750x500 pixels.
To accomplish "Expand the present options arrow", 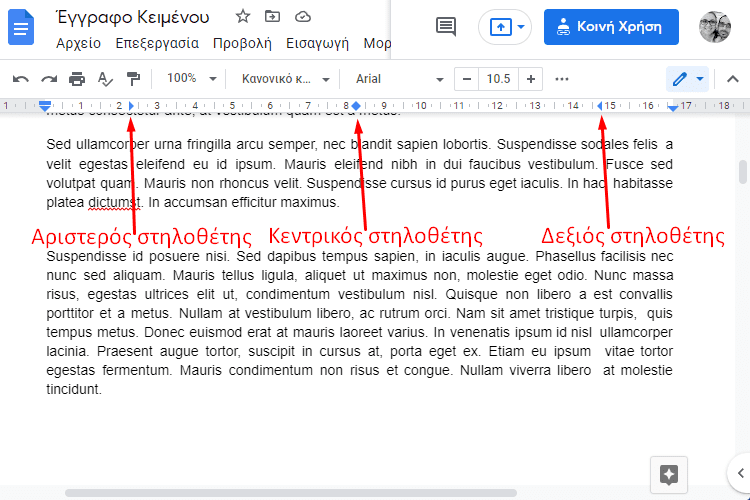I will [521, 27].
